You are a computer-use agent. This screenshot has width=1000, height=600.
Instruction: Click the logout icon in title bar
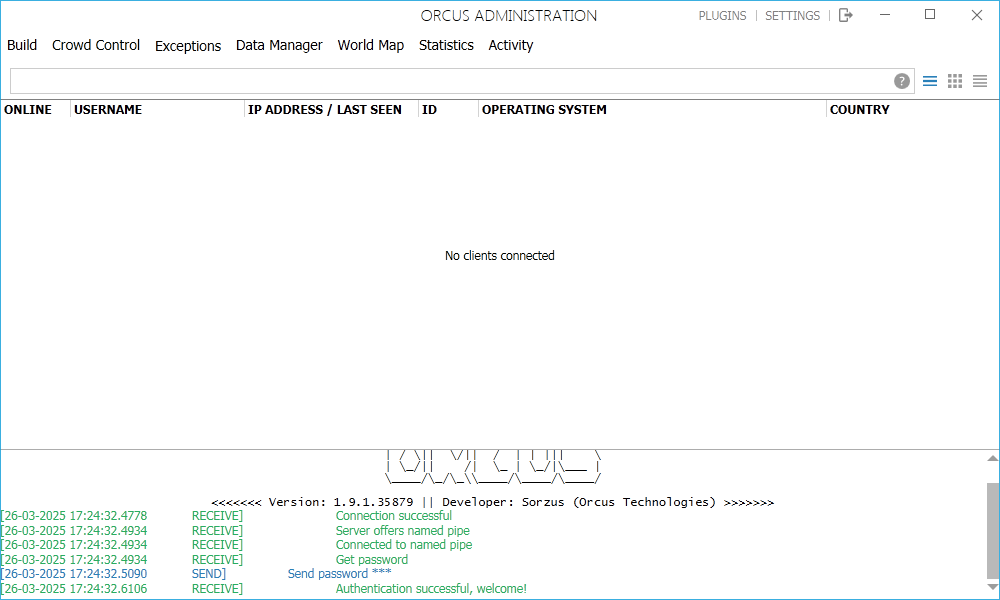[x=846, y=15]
